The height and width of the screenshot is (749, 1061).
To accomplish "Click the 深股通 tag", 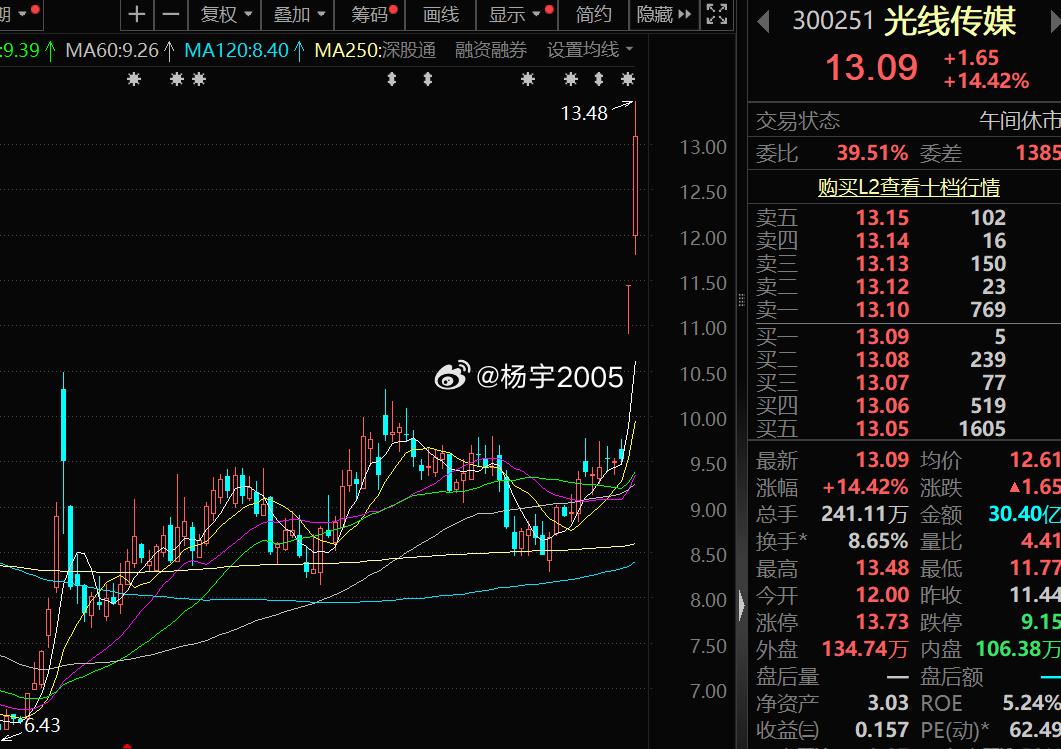I will pos(408,50).
